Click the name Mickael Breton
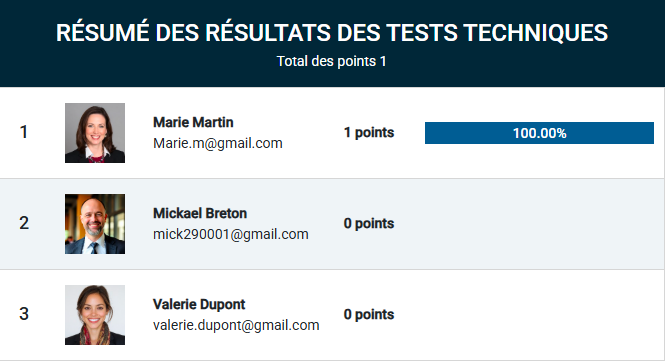665x361 pixels. [x=200, y=213]
